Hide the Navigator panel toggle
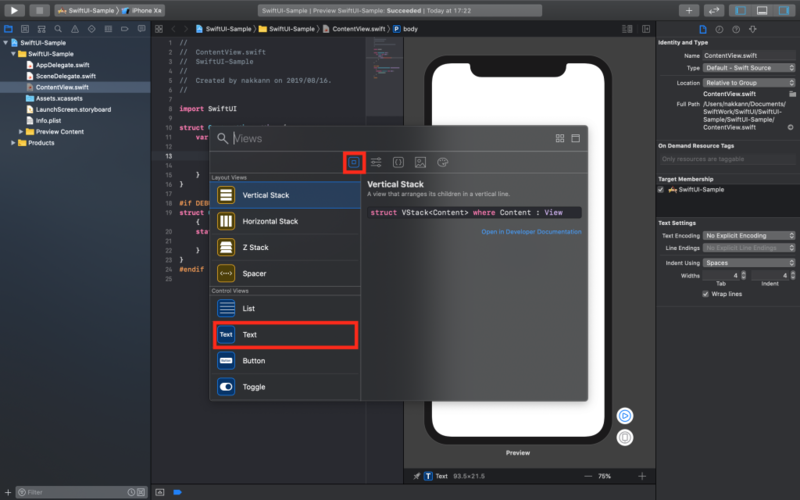 pyautogui.click(x=740, y=10)
